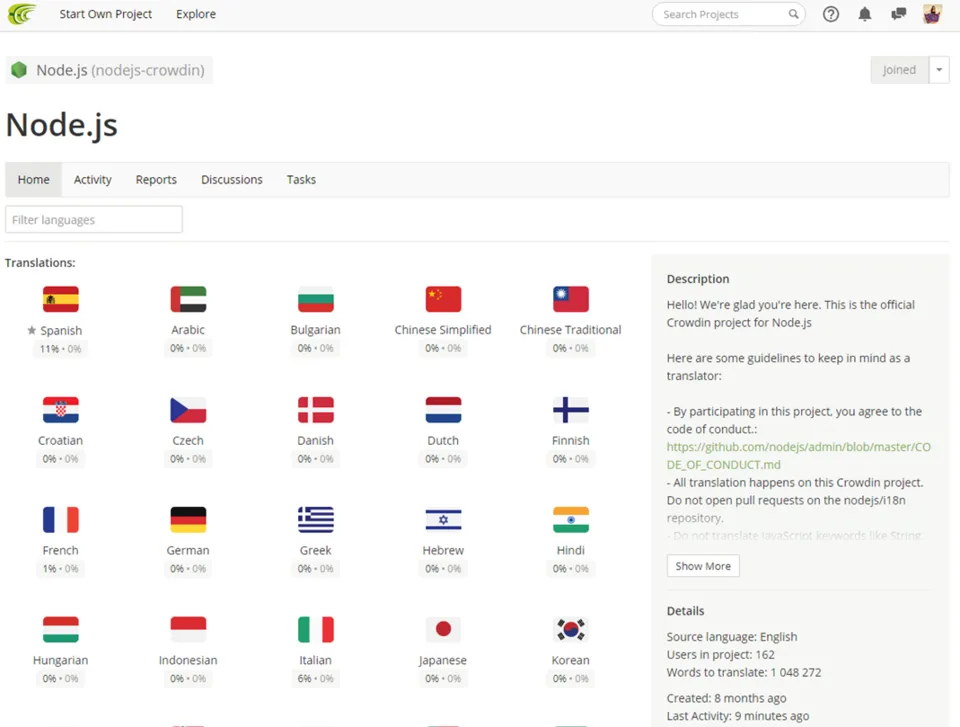
Task: Open the code of conduct GitHub link
Action: pyautogui.click(x=798, y=456)
